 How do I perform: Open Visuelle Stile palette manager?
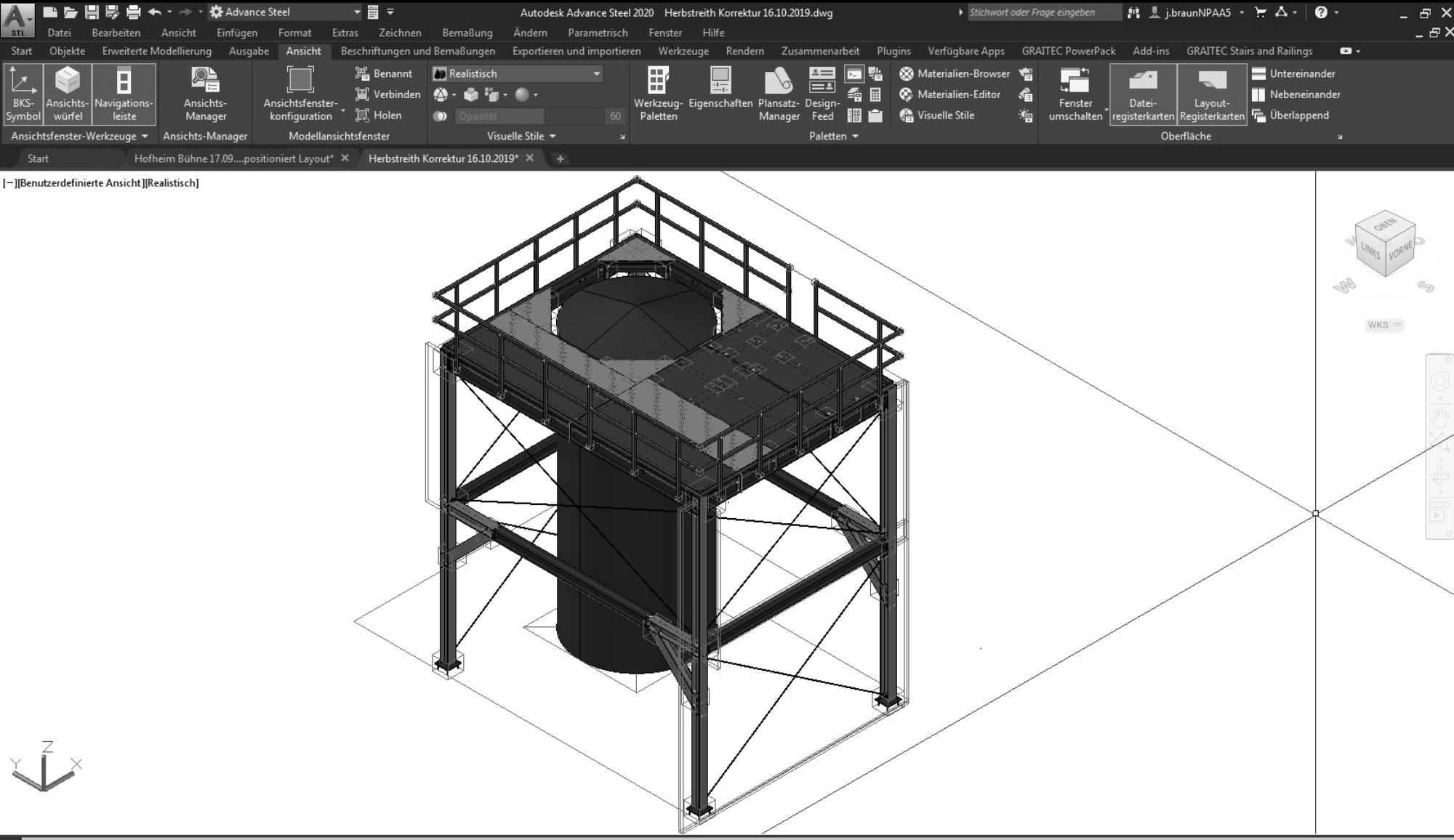click(937, 115)
